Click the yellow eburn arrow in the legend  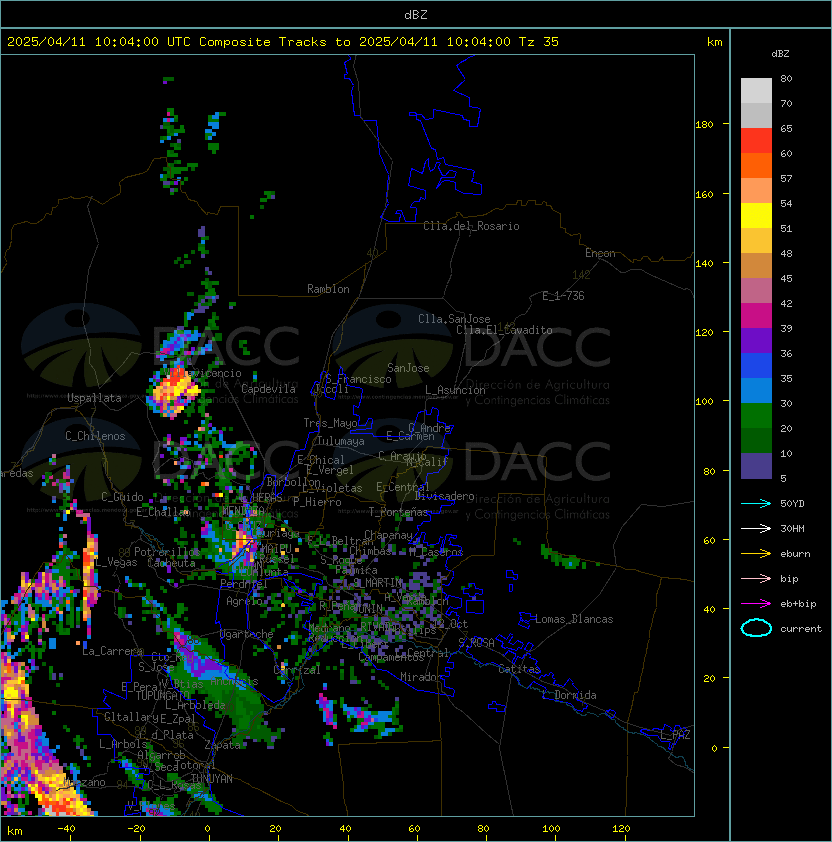tap(756, 553)
